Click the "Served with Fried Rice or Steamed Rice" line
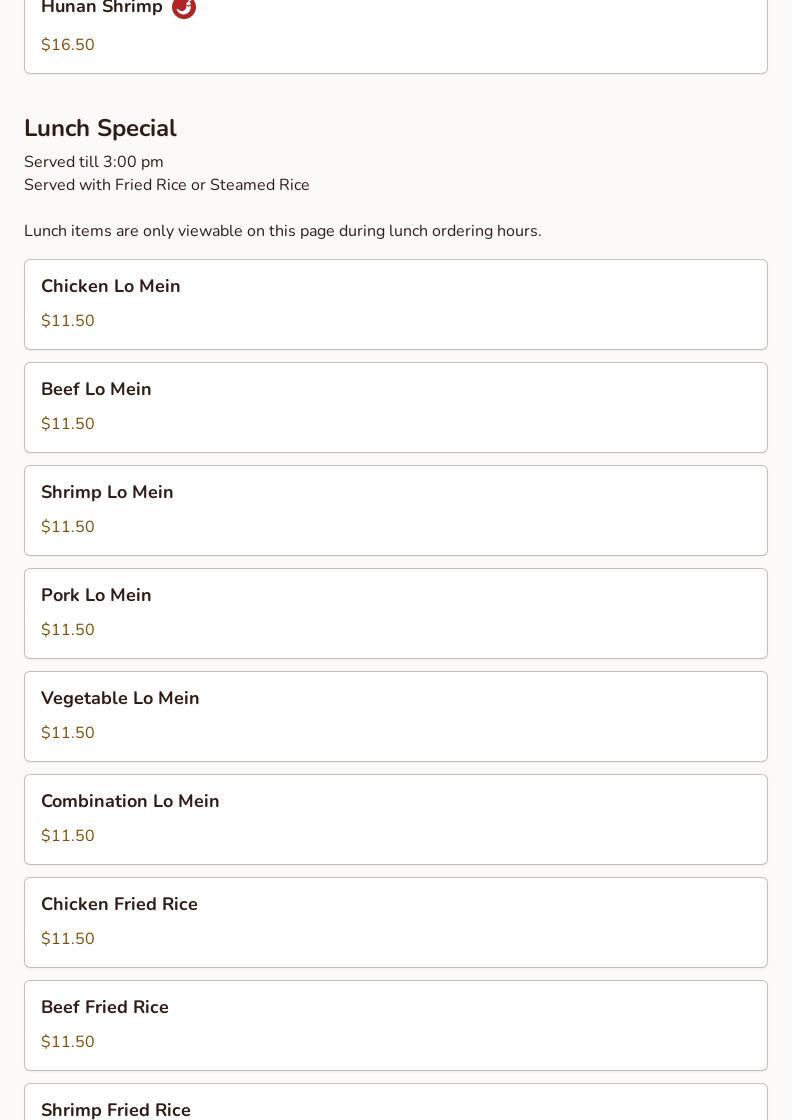The image size is (792, 1120). [167, 185]
